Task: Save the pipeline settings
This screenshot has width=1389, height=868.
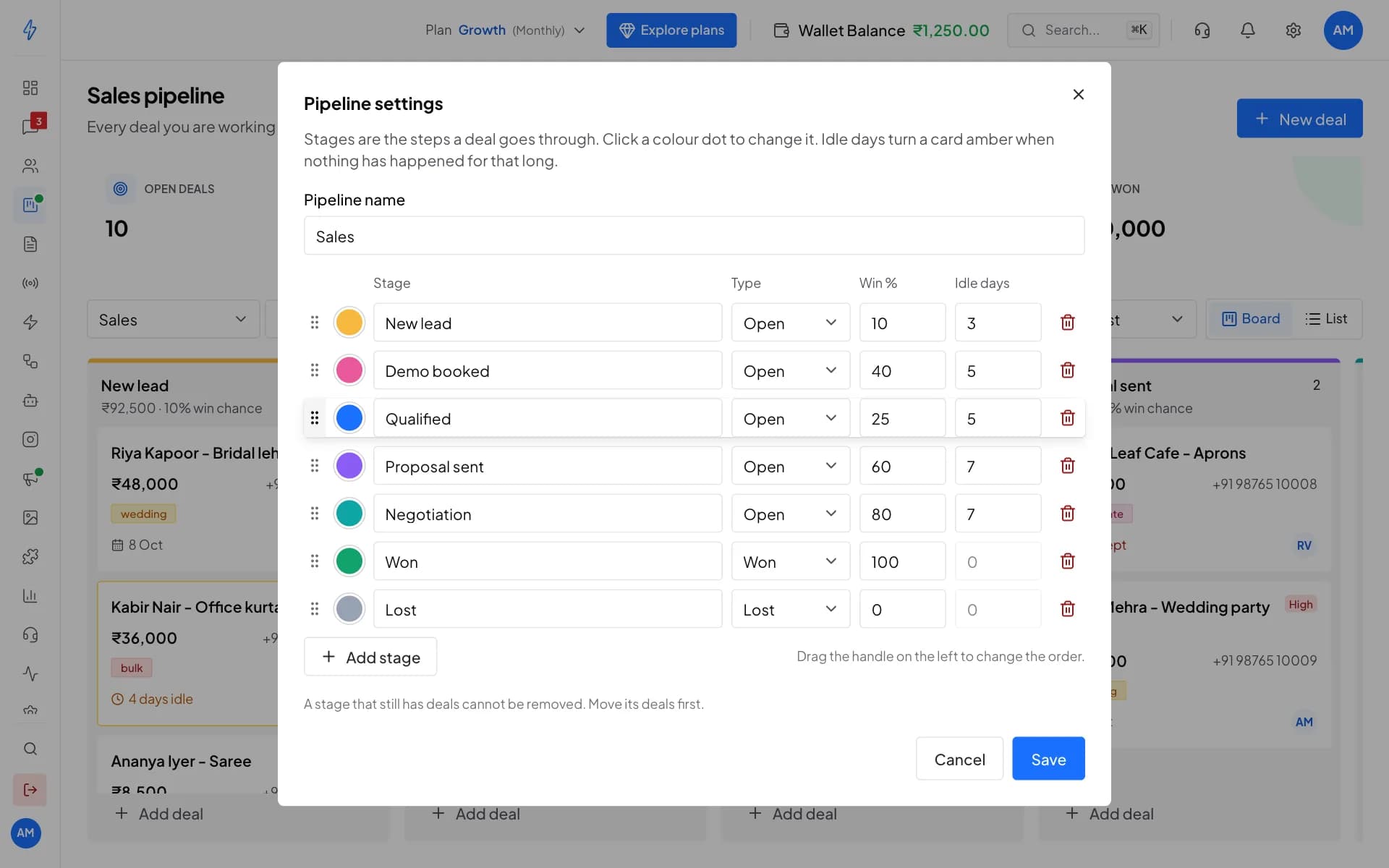Action: 1048,759
